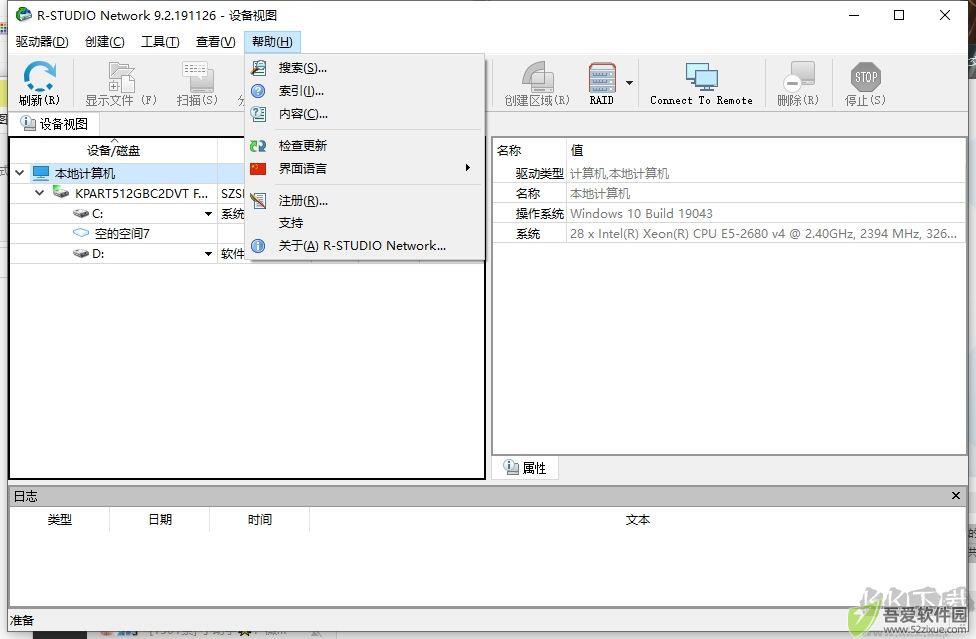
Task: Click the partition icon beside C:
Action: pos(81,213)
